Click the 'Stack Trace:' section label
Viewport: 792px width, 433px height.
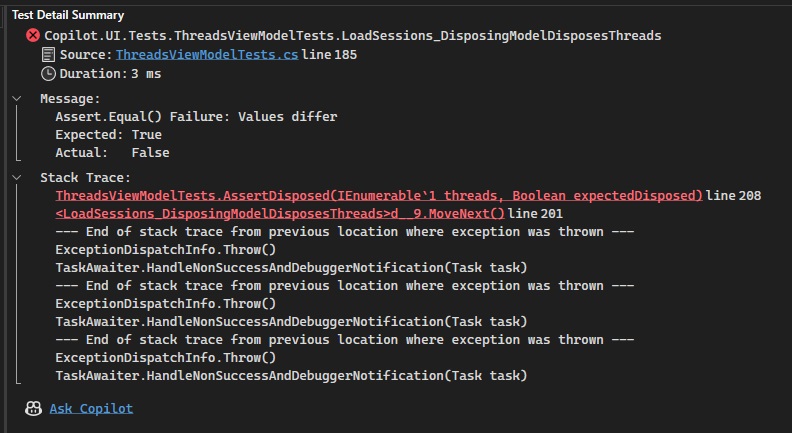(x=85, y=177)
